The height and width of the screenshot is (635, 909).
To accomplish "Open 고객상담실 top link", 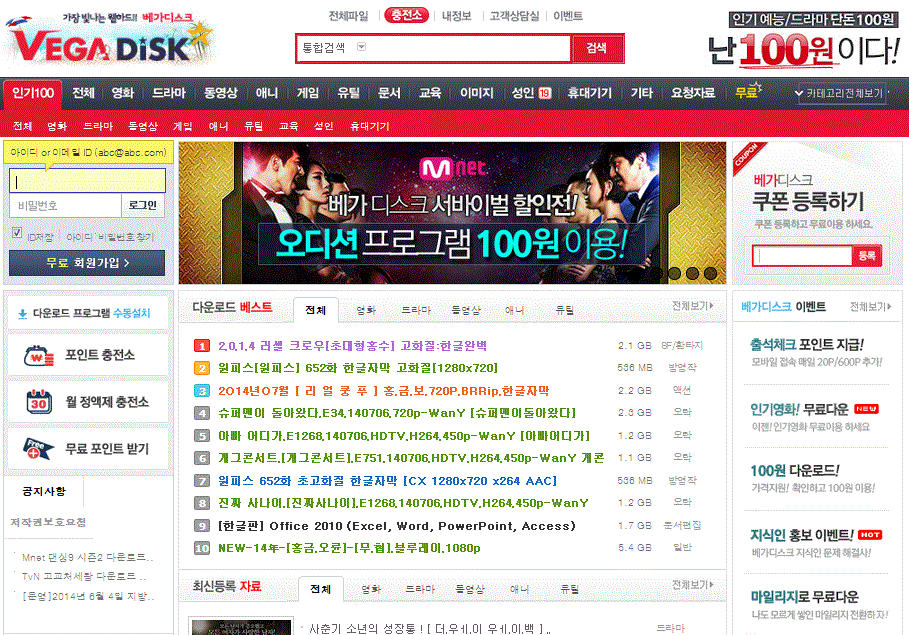I will pyautogui.click(x=514, y=16).
